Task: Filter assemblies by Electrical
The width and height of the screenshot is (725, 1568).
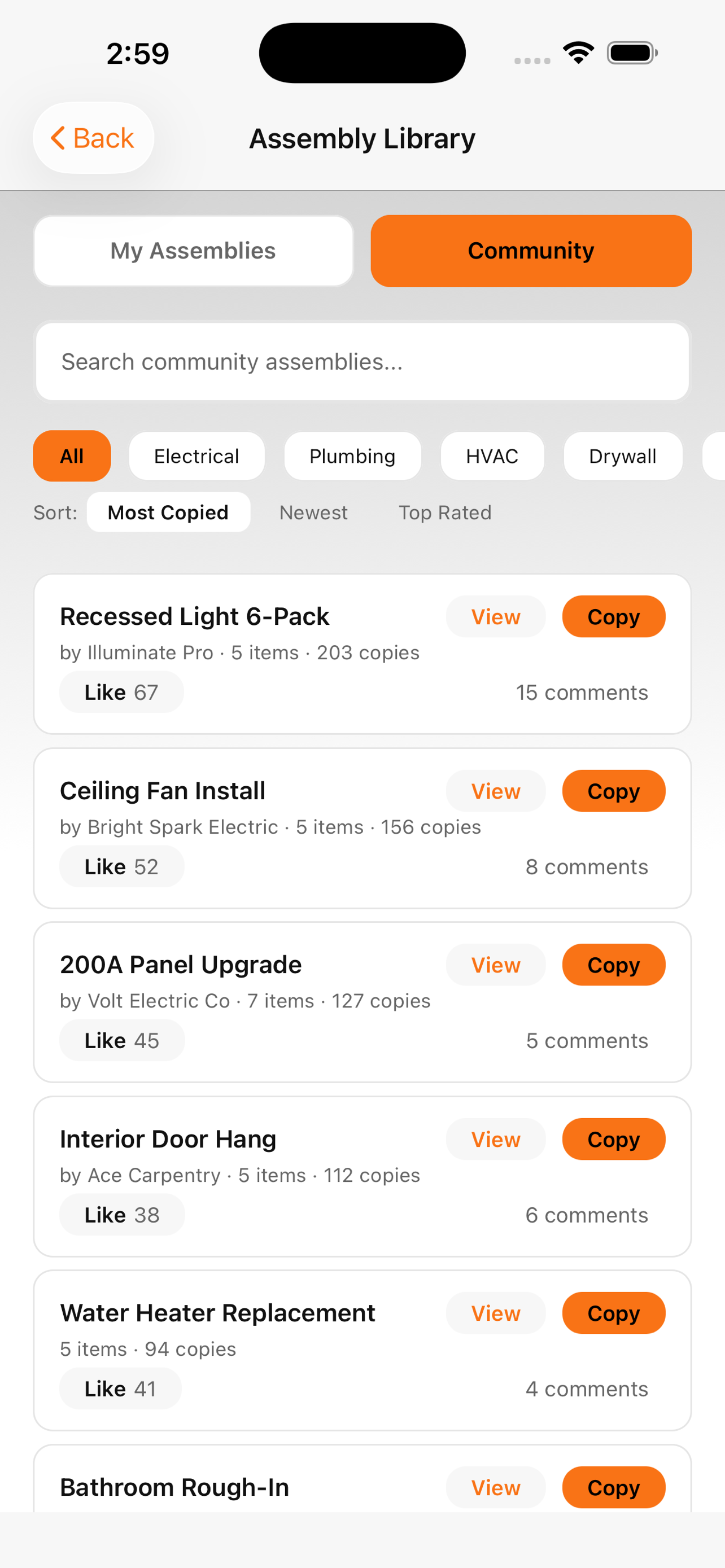Action: click(x=196, y=456)
